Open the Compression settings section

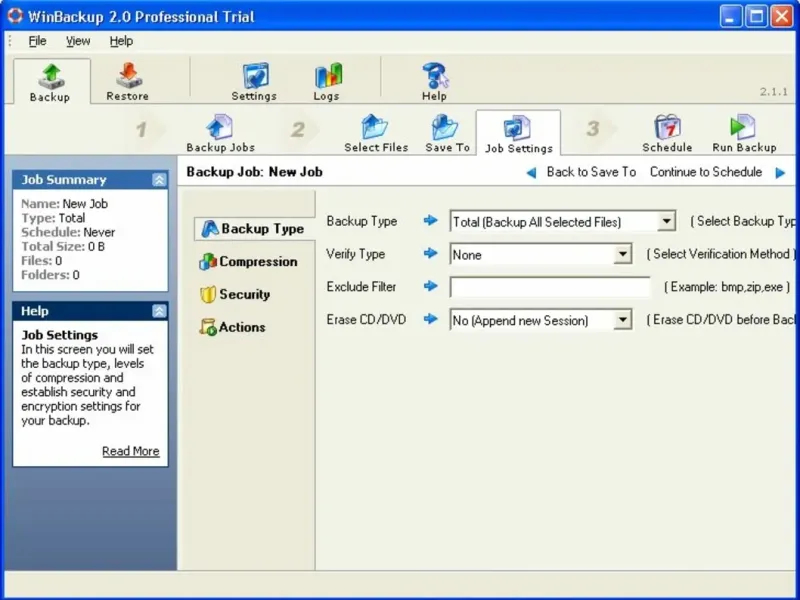click(x=248, y=262)
